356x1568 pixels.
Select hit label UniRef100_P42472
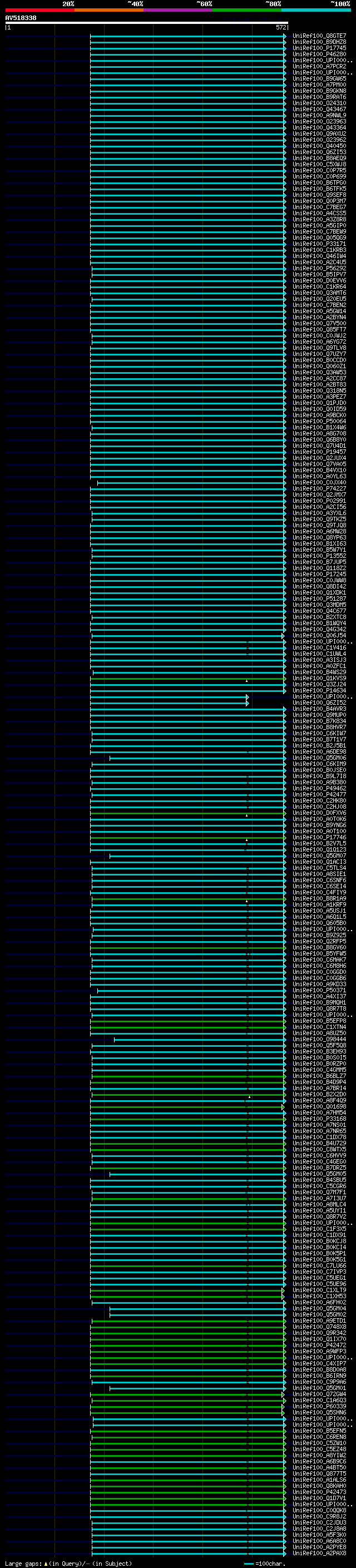[319, 1344]
